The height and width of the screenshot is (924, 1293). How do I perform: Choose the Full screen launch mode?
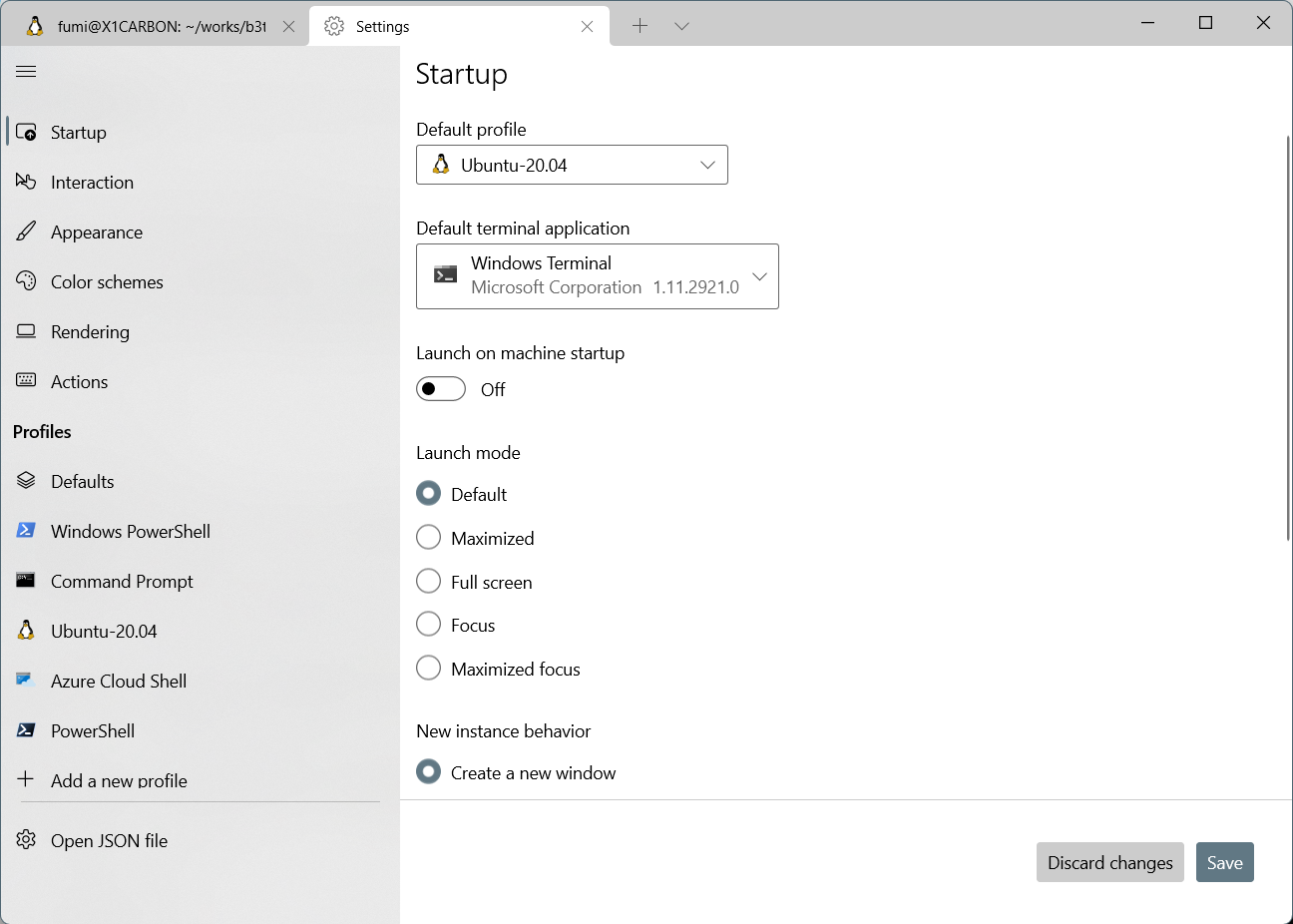[429, 582]
